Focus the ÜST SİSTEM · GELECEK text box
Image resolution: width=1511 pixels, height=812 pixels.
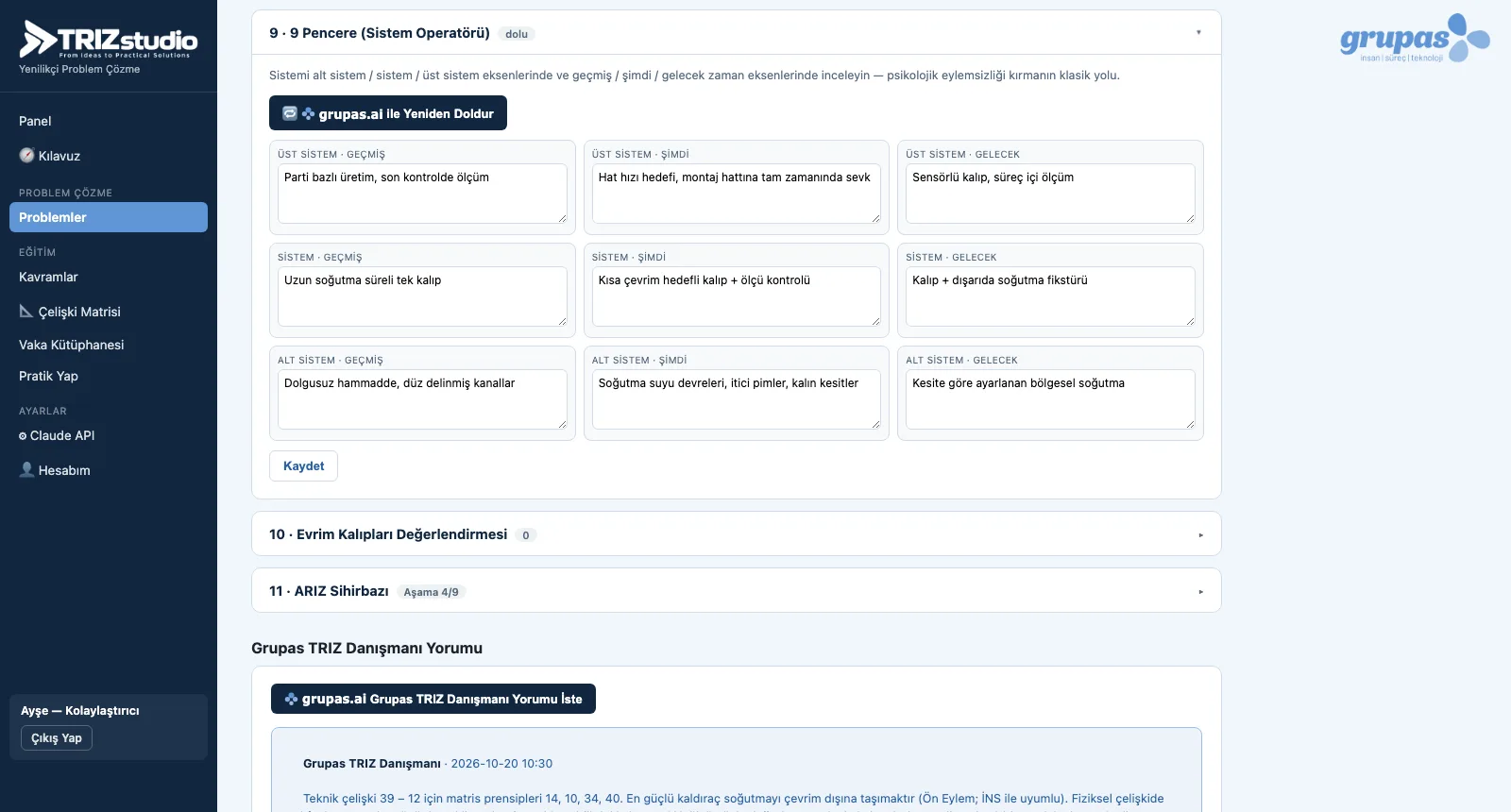point(1050,194)
